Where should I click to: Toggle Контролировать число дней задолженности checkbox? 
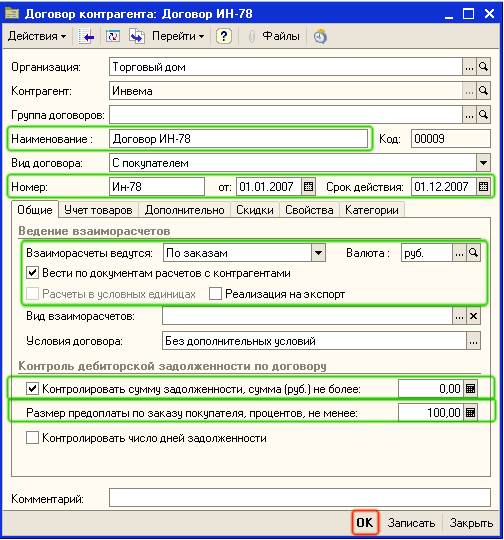click(32, 438)
